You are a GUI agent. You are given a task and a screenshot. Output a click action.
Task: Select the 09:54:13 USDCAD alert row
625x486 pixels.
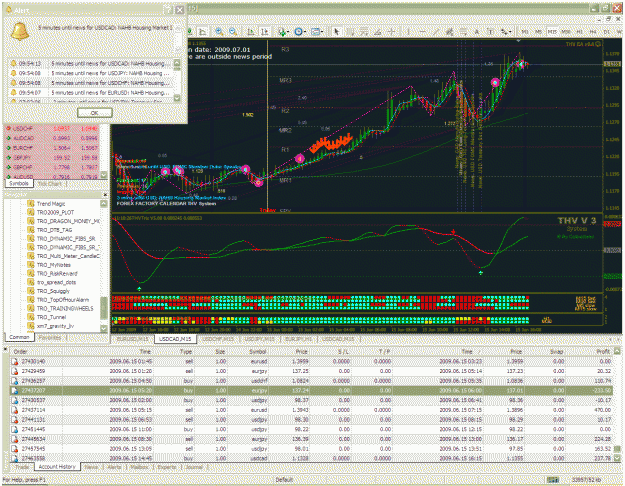coord(91,63)
